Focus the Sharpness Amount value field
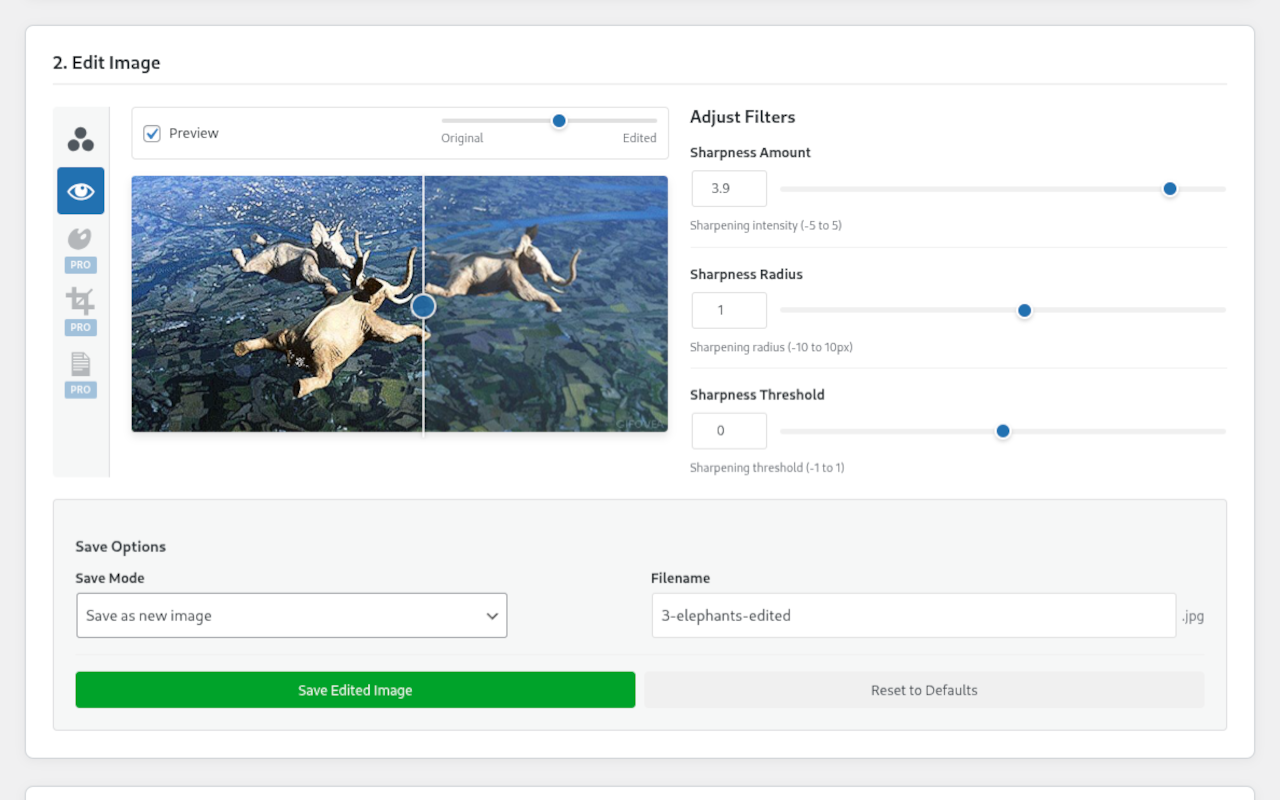The height and width of the screenshot is (800, 1280). click(x=729, y=189)
